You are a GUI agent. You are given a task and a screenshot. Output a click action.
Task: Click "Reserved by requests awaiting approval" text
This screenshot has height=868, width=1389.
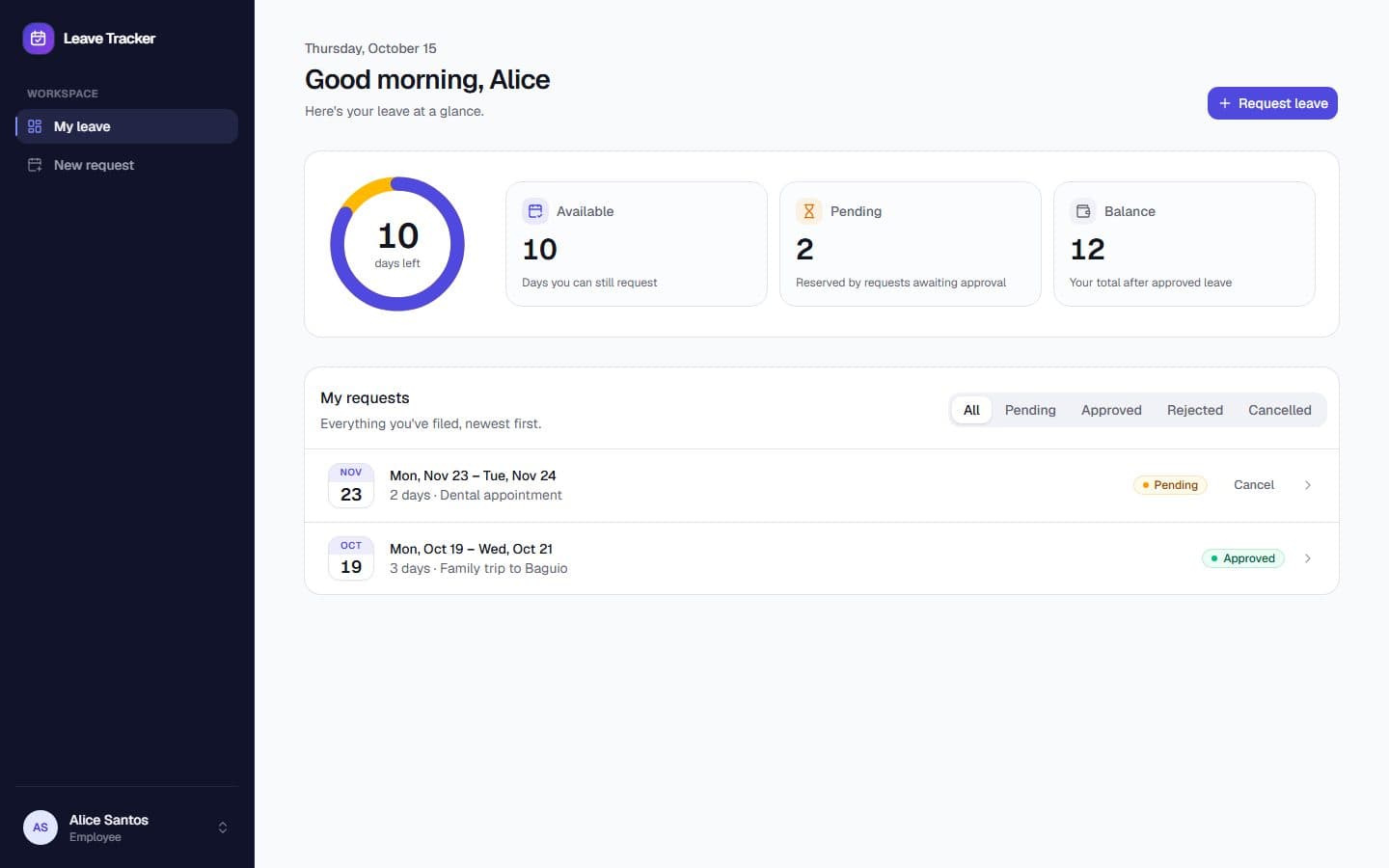coord(901,283)
